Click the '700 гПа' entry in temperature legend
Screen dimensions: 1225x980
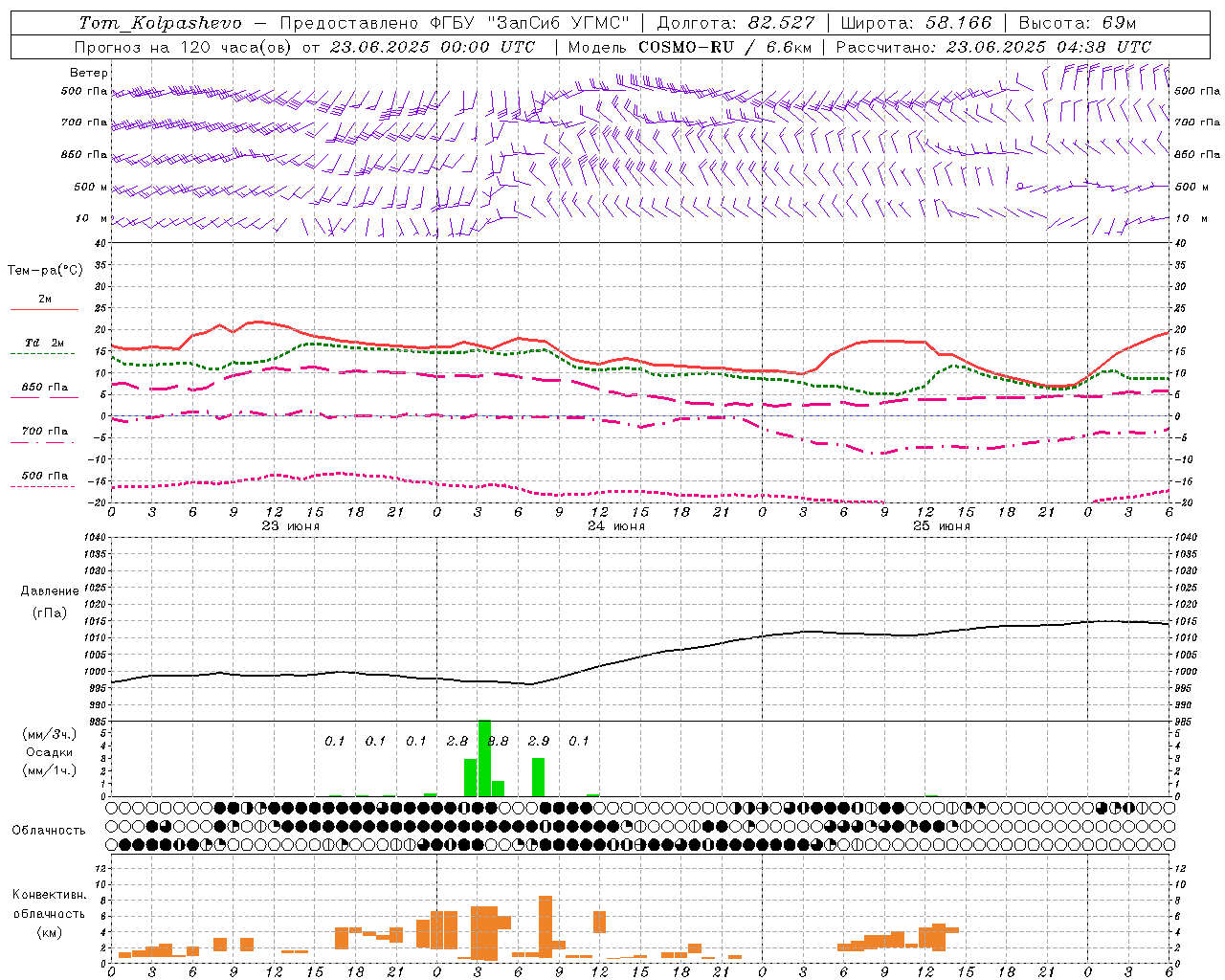[x=45, y=432]
